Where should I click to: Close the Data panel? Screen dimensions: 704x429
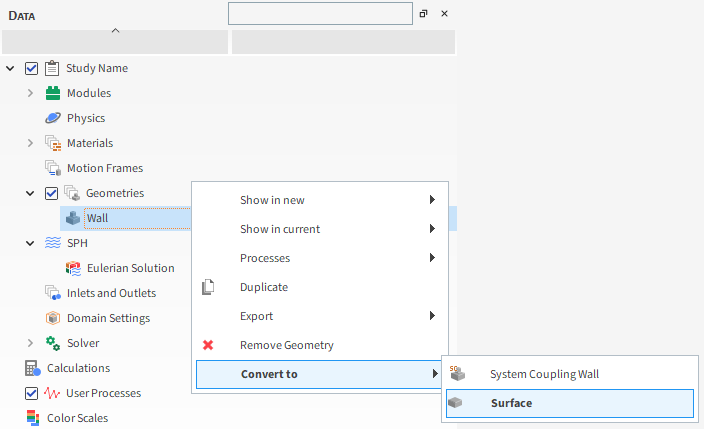[444, 13]
